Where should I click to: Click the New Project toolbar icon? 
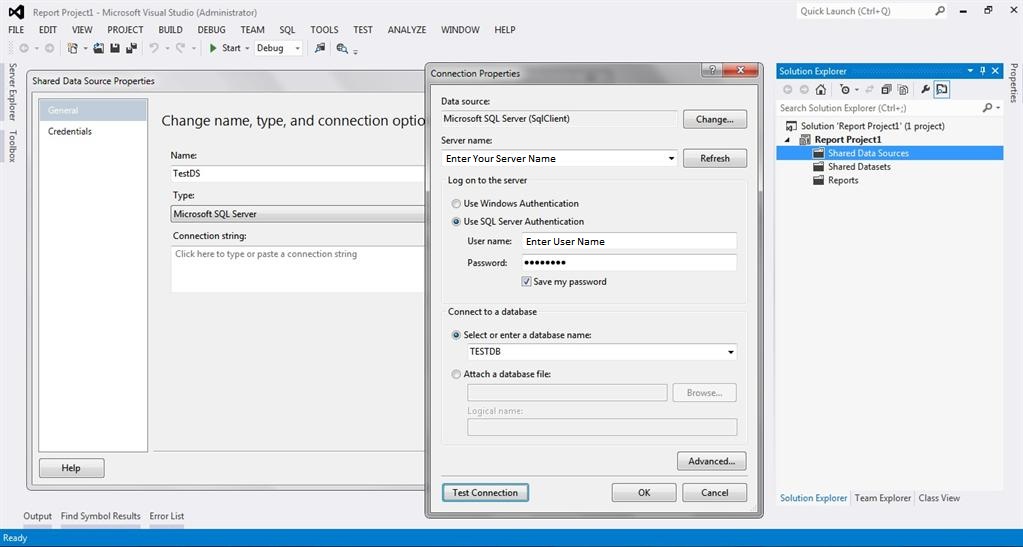click(x=72, y=48)
